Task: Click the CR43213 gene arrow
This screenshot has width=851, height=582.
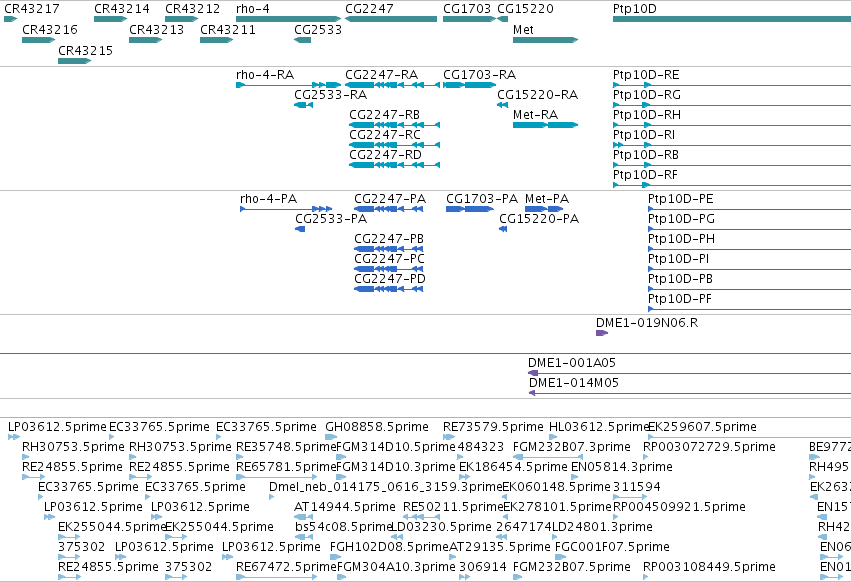Action: click(145, 40)
